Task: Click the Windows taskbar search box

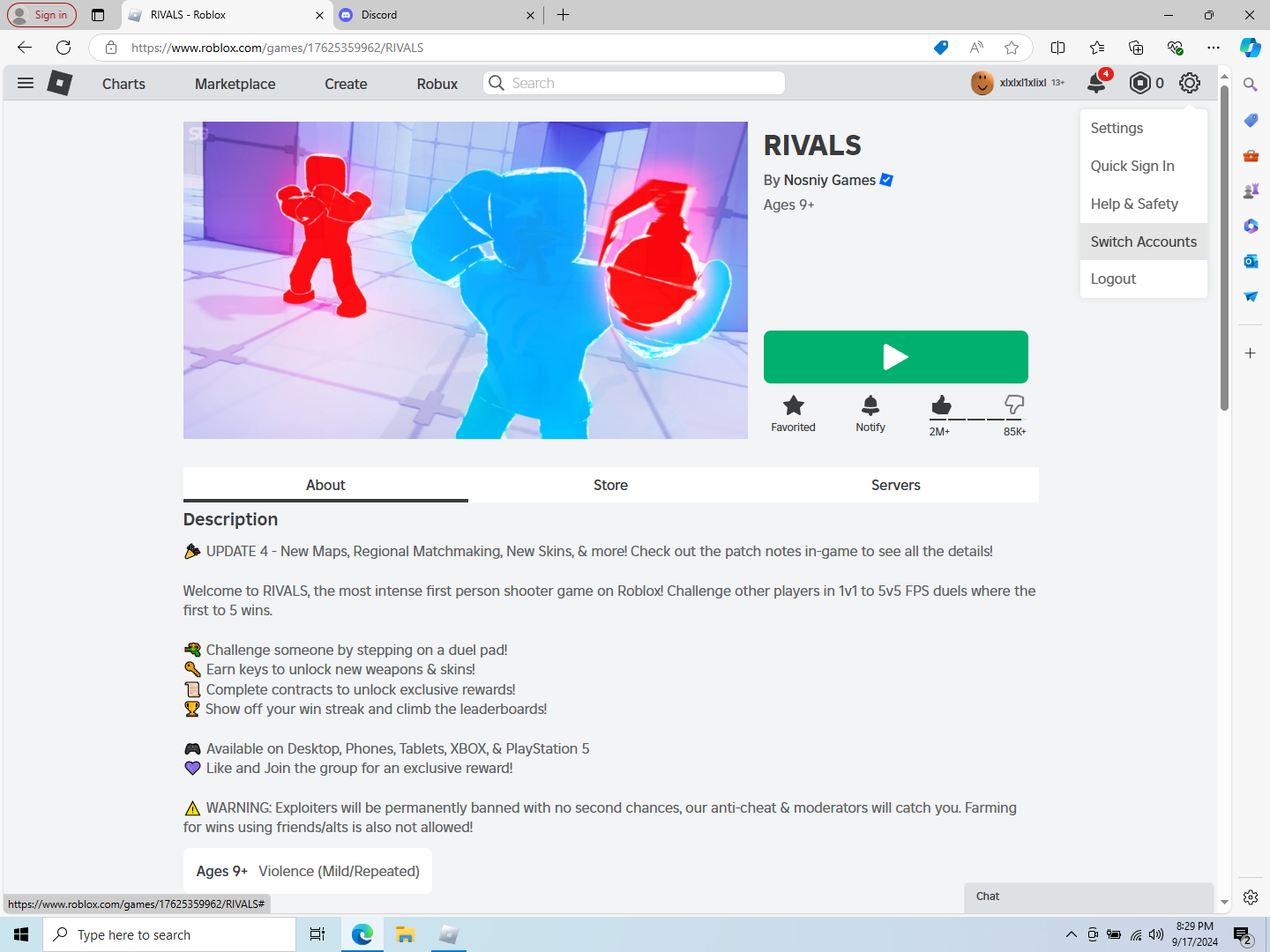Action: coord(169,934)
